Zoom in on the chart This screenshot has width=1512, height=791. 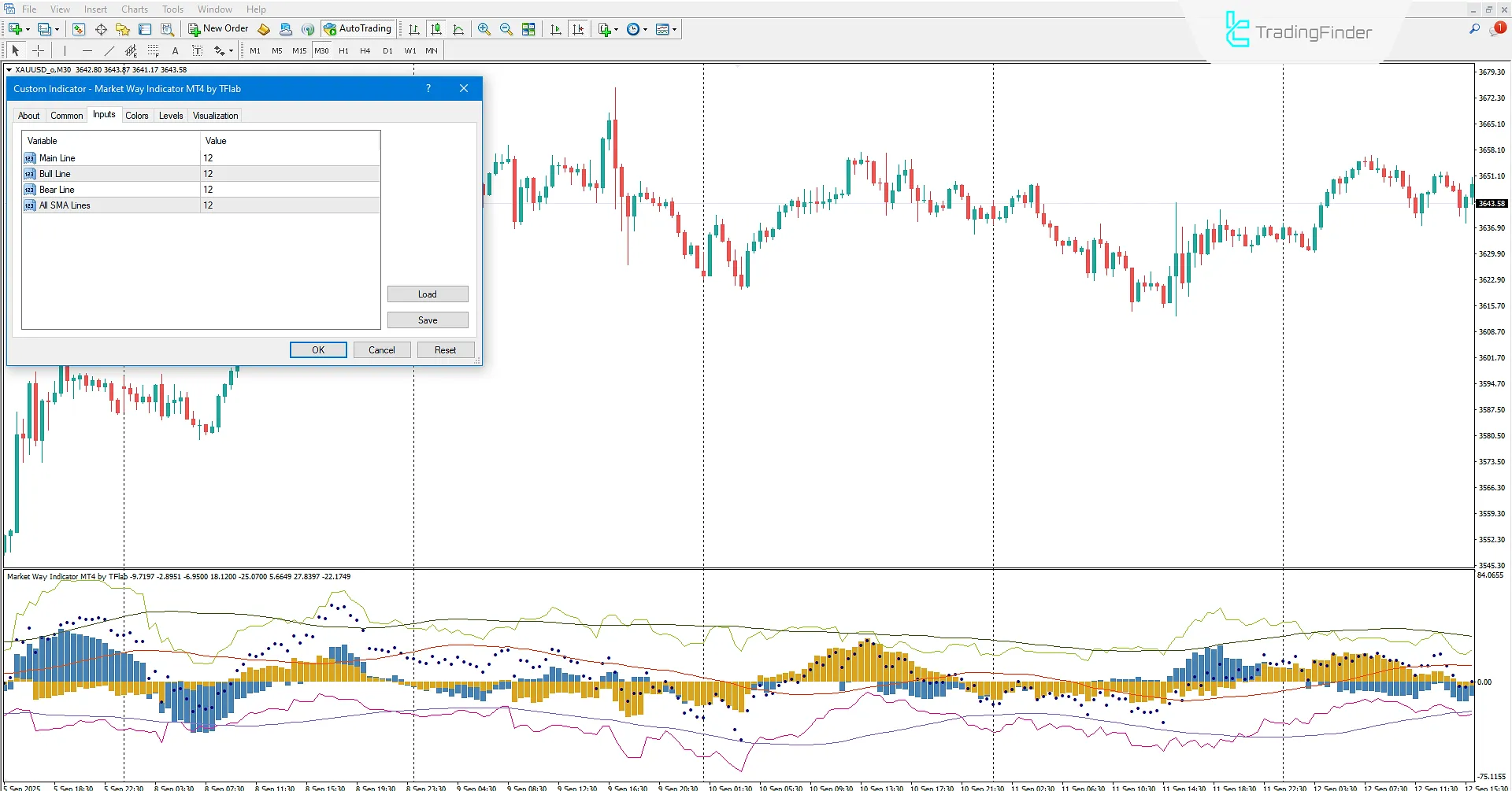point(485,29)
